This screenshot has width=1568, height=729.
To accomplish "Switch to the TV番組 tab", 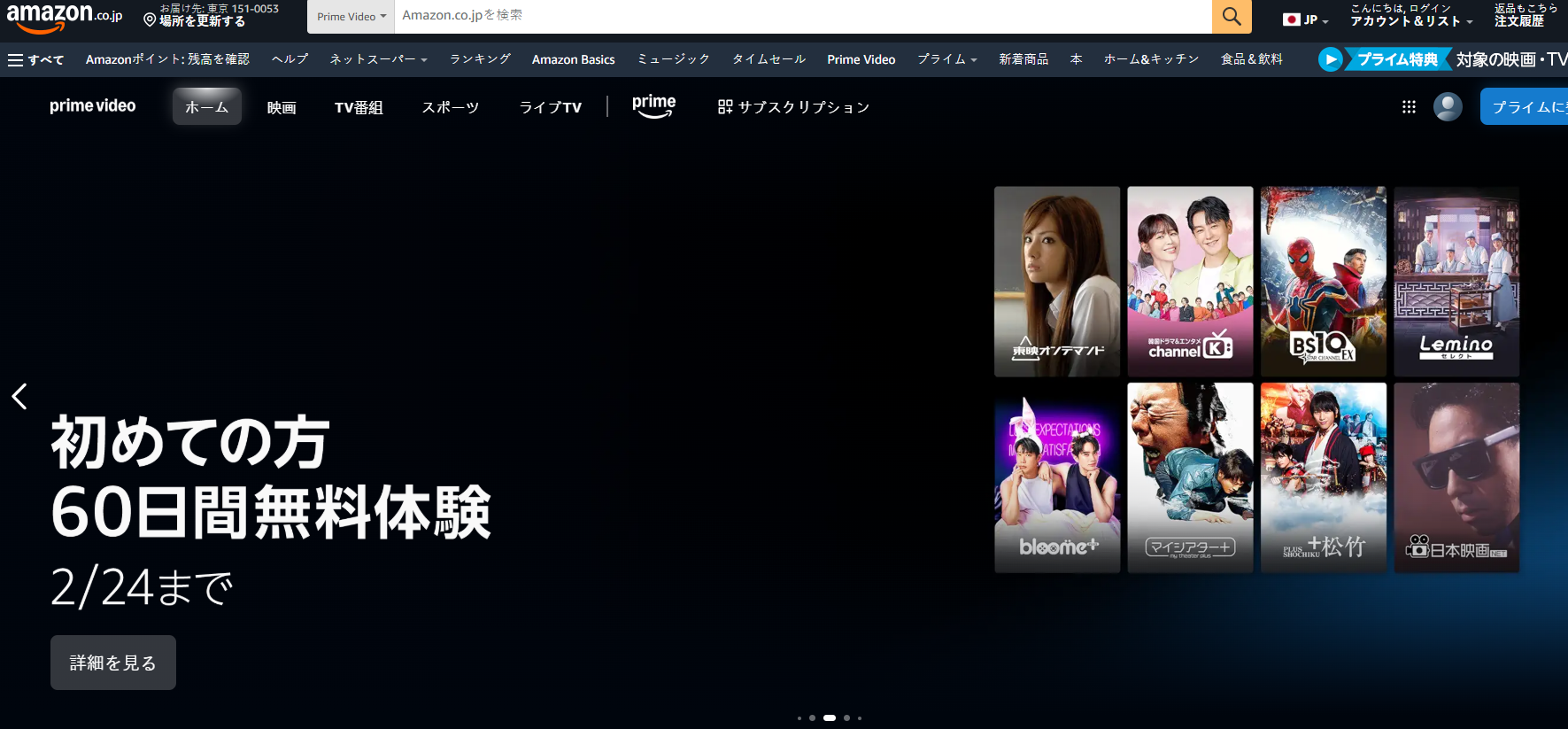I will 359,107.
